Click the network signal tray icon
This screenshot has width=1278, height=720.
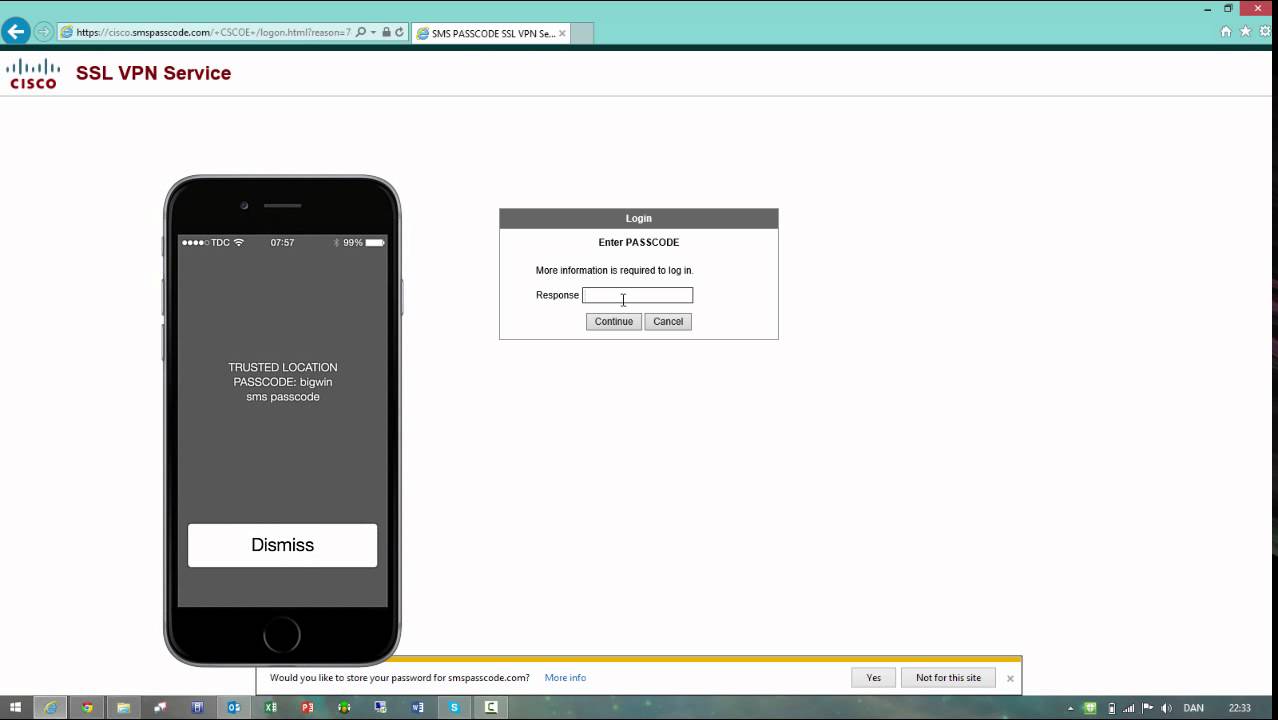(x=1129, y=708)
